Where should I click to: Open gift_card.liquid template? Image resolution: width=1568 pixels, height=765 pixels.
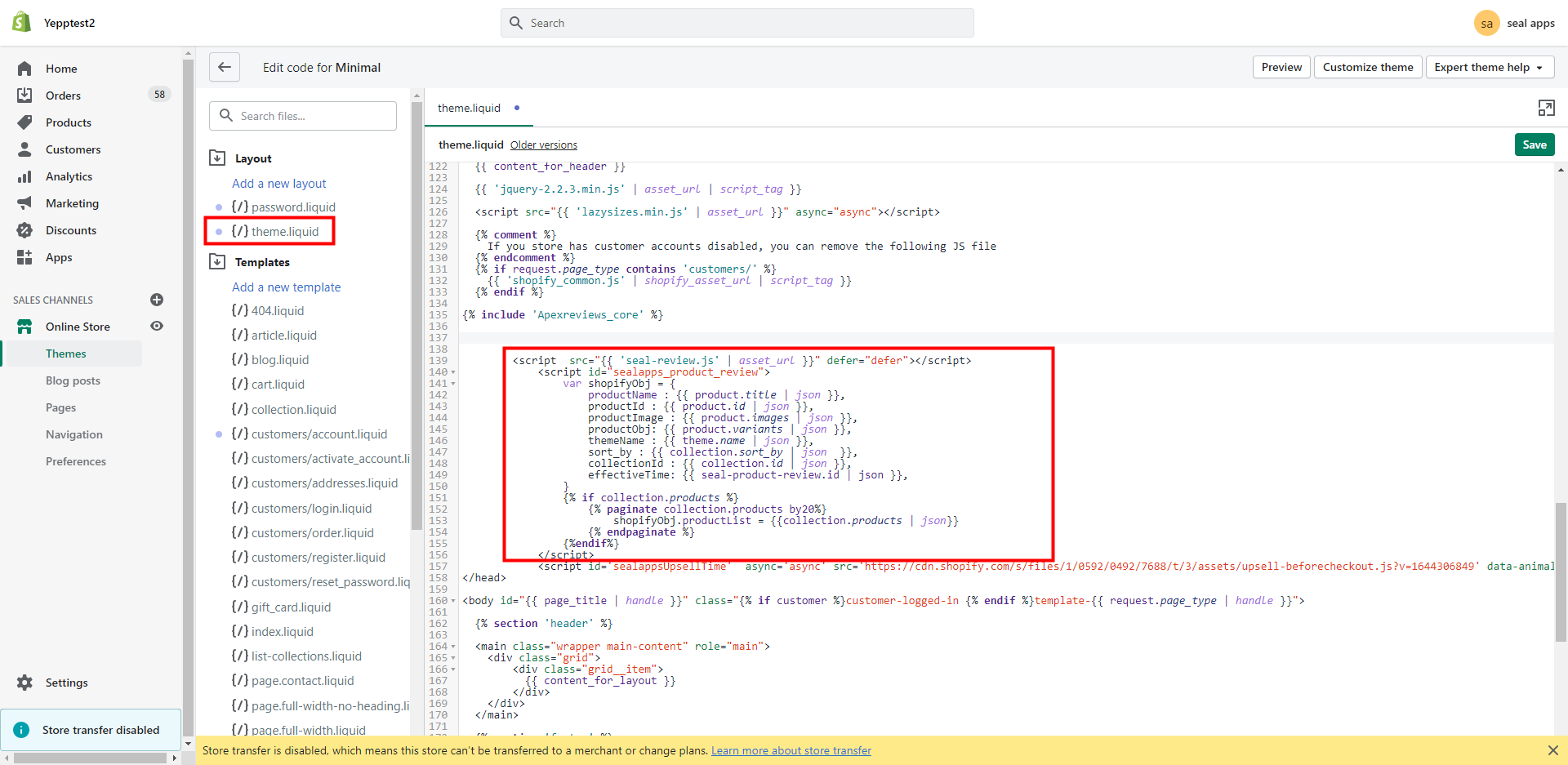[x=281, y=607]
